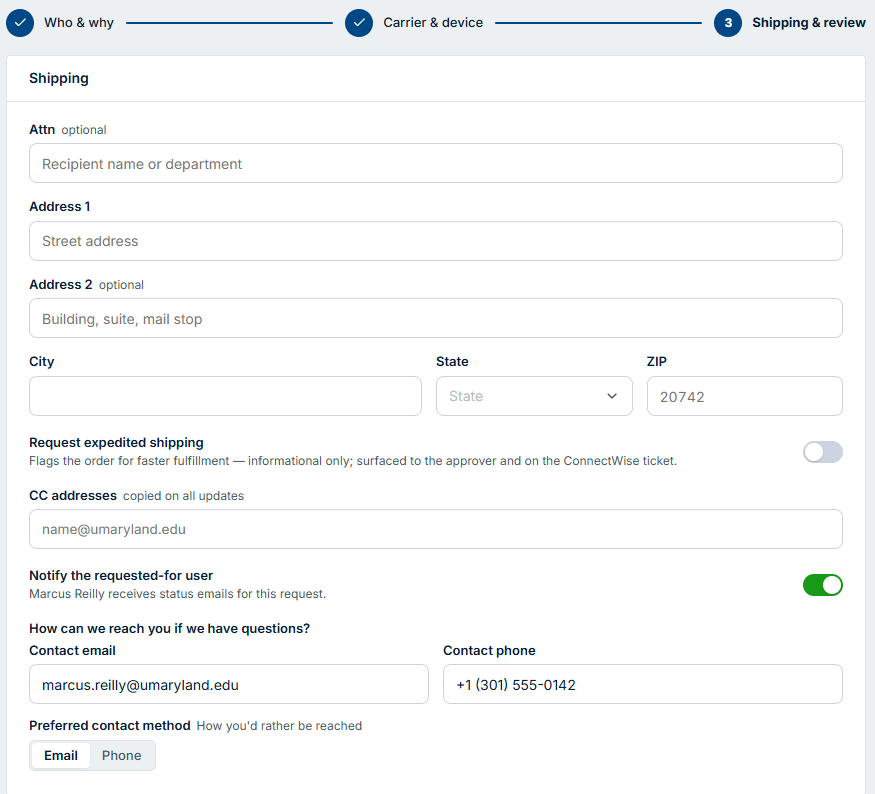Click the Preferred contact method label
Viewport: 875px width, 794px height.
[x=110, y=725]
